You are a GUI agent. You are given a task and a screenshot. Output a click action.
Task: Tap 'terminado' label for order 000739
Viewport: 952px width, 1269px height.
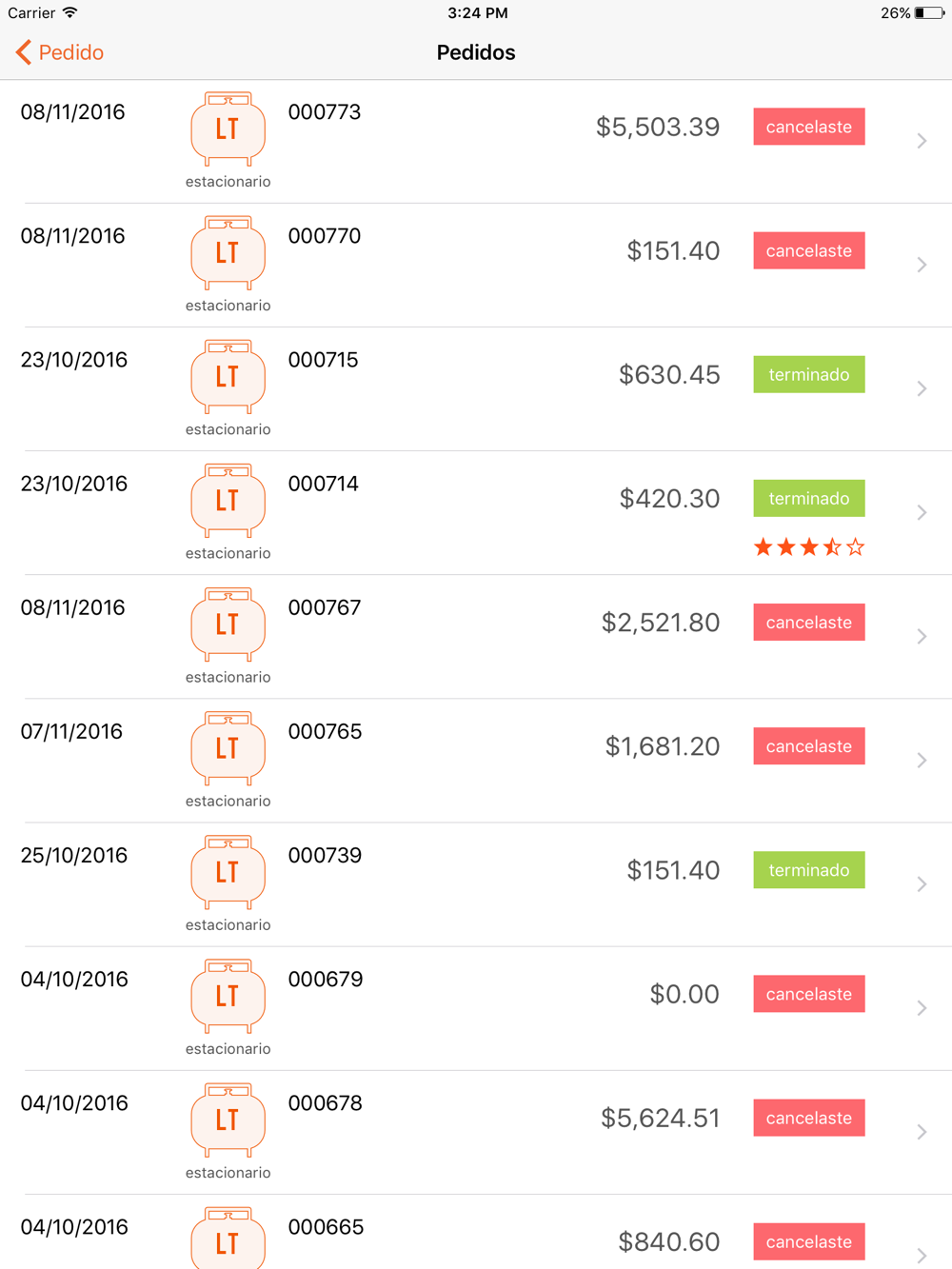coord(808,870)
